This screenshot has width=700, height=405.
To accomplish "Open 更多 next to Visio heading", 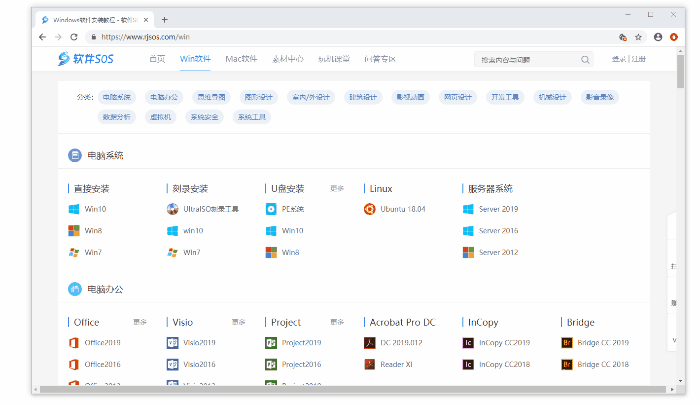I will 238,322.
